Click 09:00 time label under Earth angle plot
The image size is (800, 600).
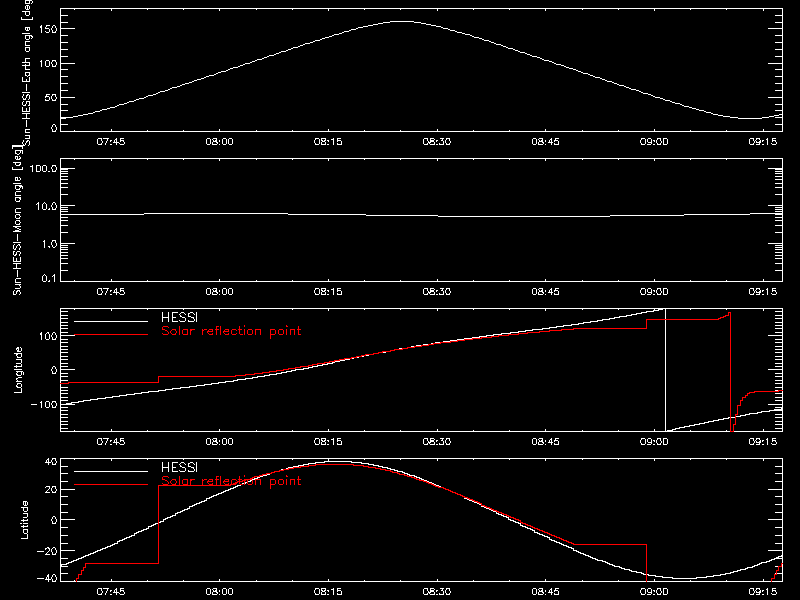click(654, 142)
